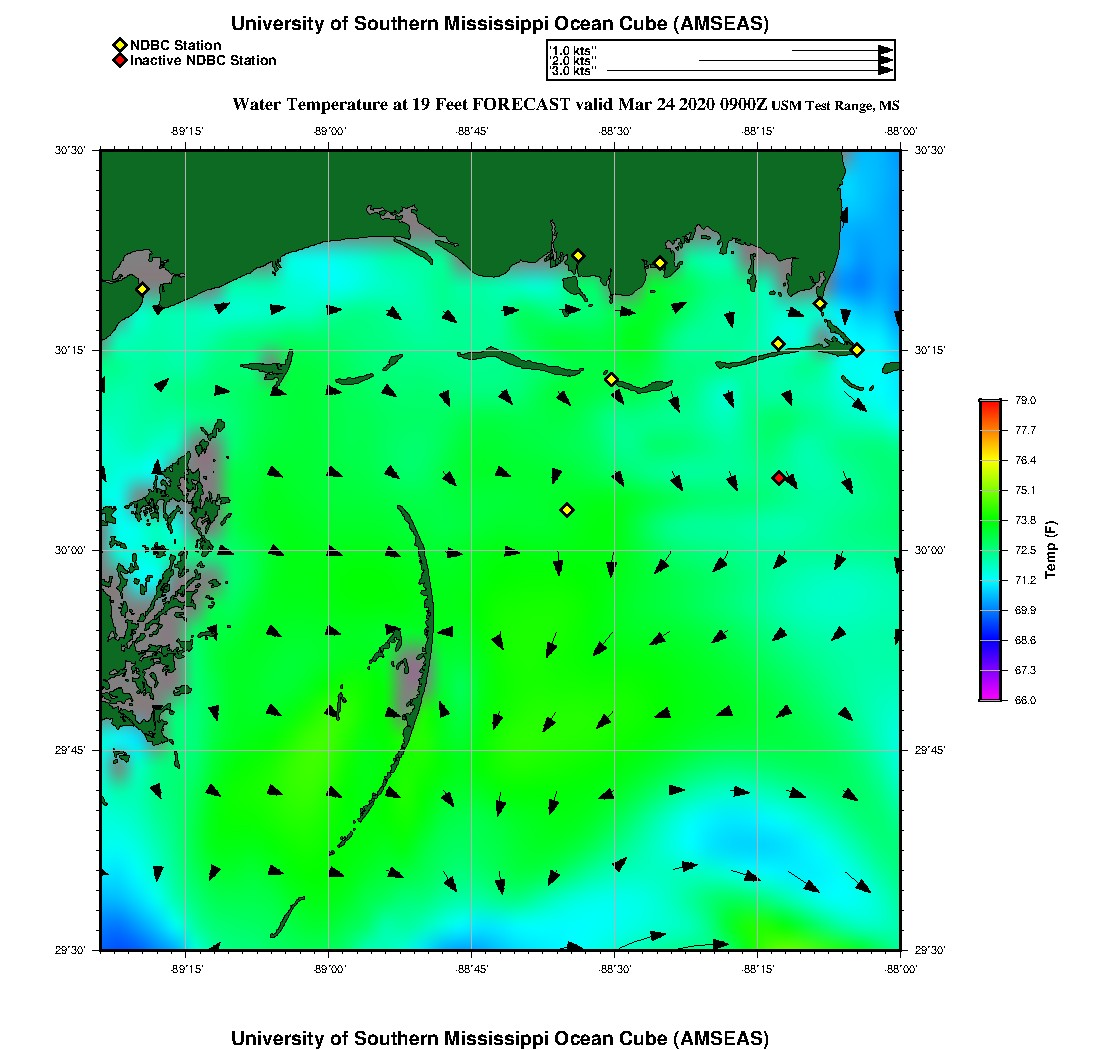Select the red inactive station marker on the map

point(778,478)
